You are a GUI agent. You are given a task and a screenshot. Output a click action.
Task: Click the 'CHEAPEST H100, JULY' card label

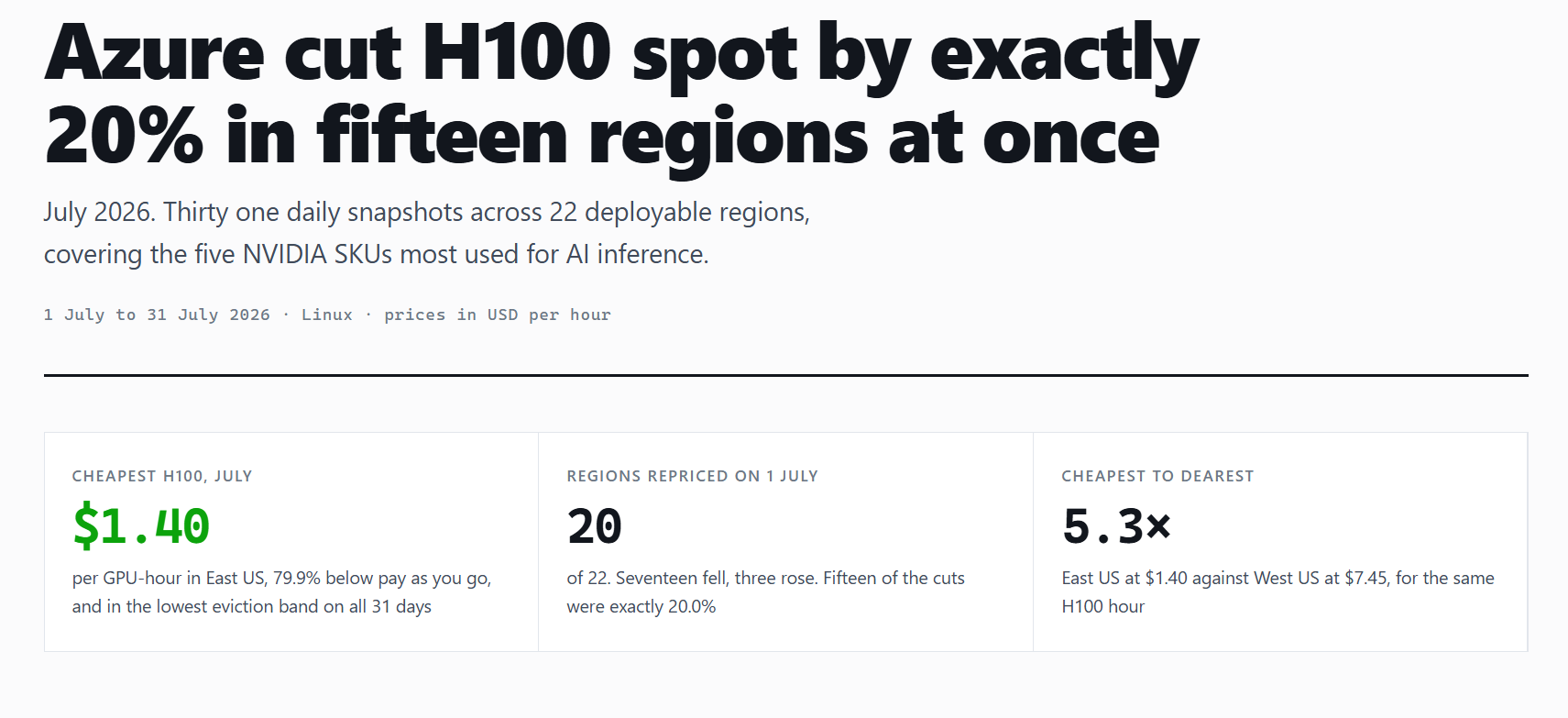[x=162, y=476]
